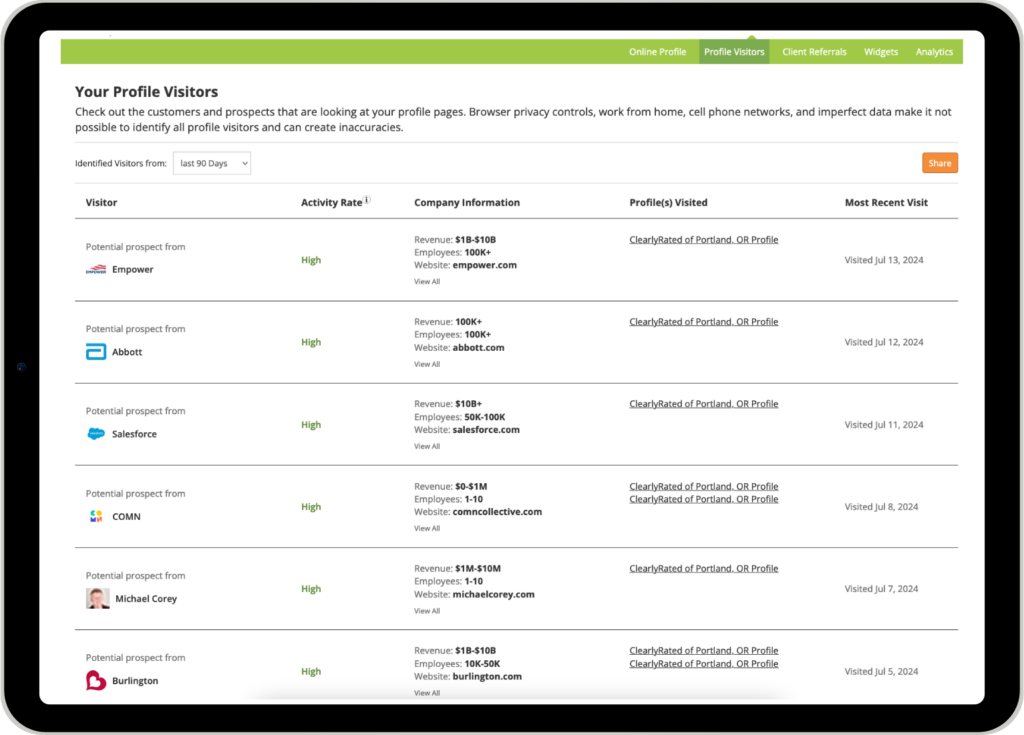The height and width of the screenshot is (735, 1024).
Task: Click the Abbott company logo
Action: coord(96,351)
